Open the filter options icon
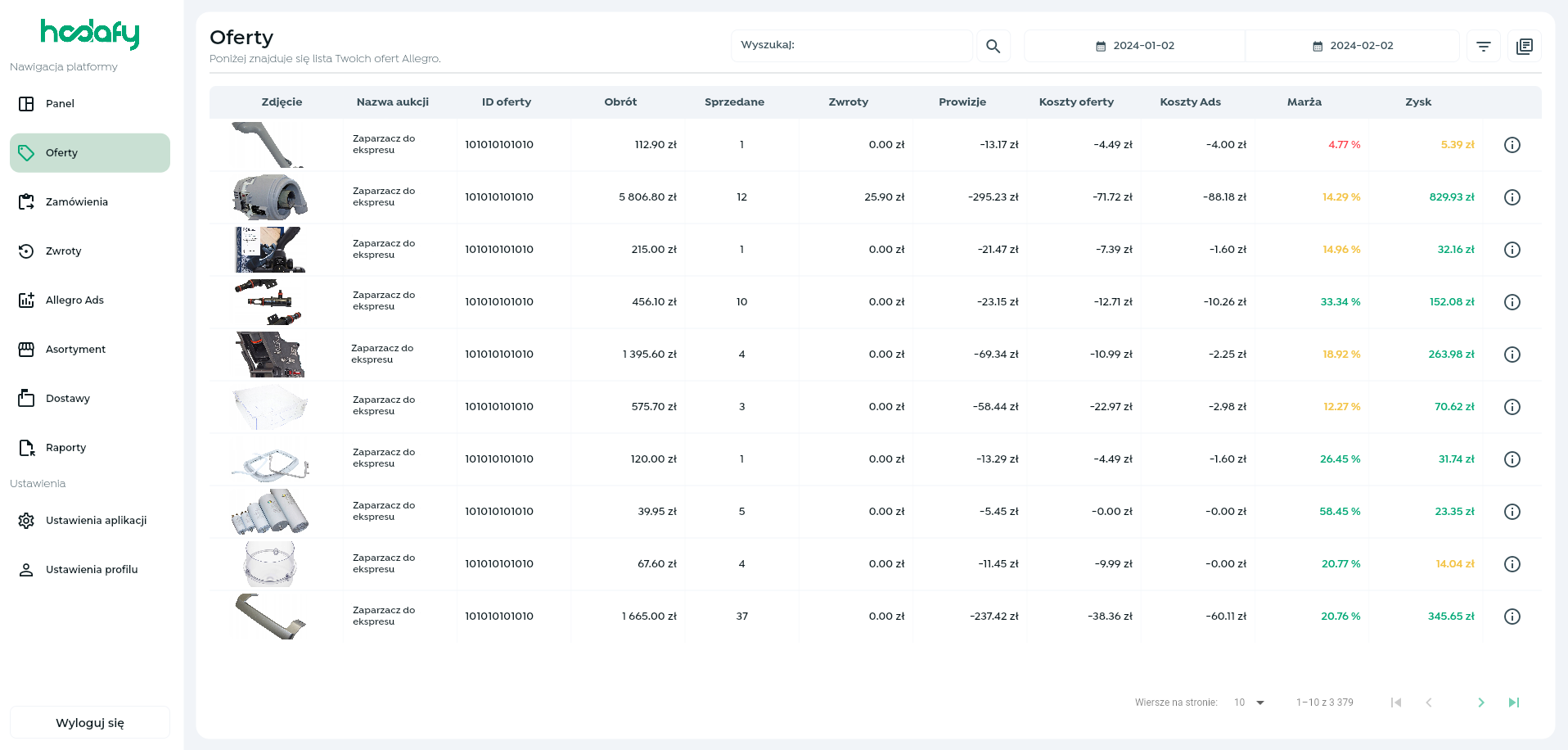The width and height of the screenshot is (1568, 750). pos(1483,46)
